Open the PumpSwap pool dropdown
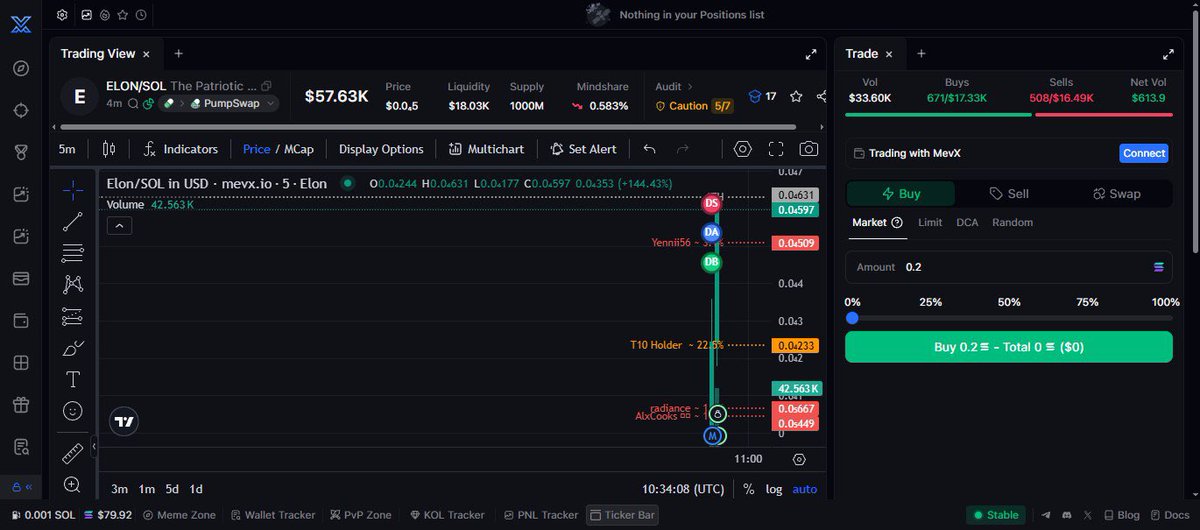The width and height of the screenshot is (1200, 530). (x=234, y=103)
